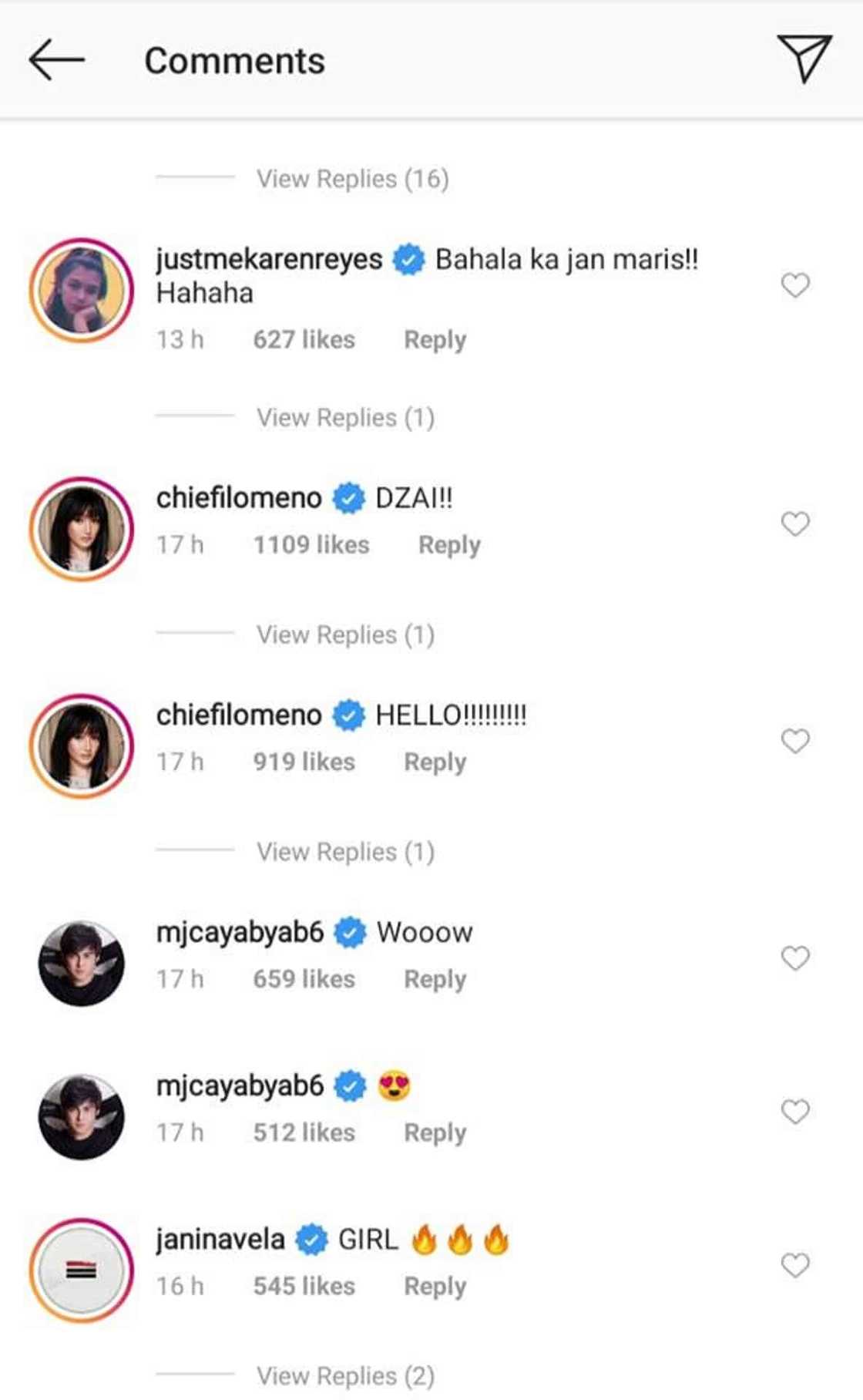Show replies under DZAI comment
863x1400 pixels.
pyautogui.click(x=348, y=634)
